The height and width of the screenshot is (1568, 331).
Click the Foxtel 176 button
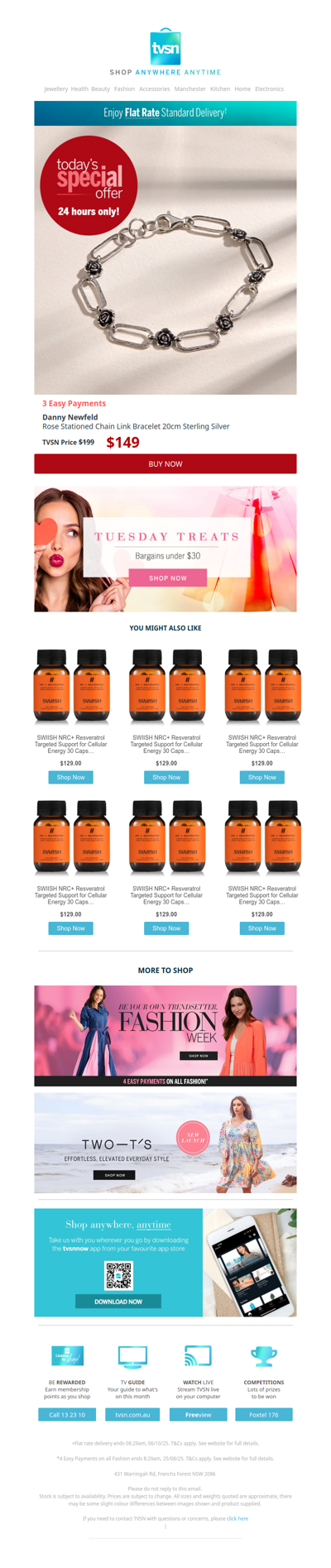coord(264,1414)
